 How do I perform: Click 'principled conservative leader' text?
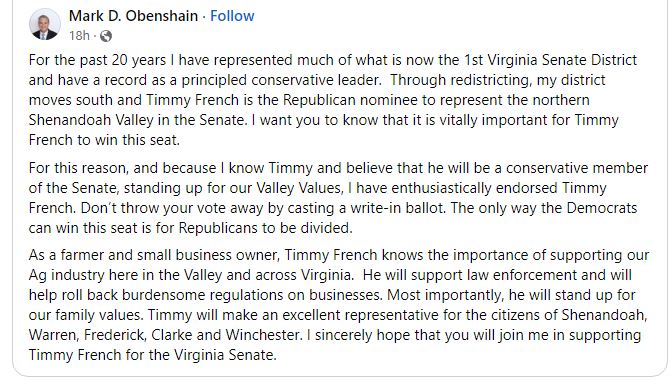[281, 80]
